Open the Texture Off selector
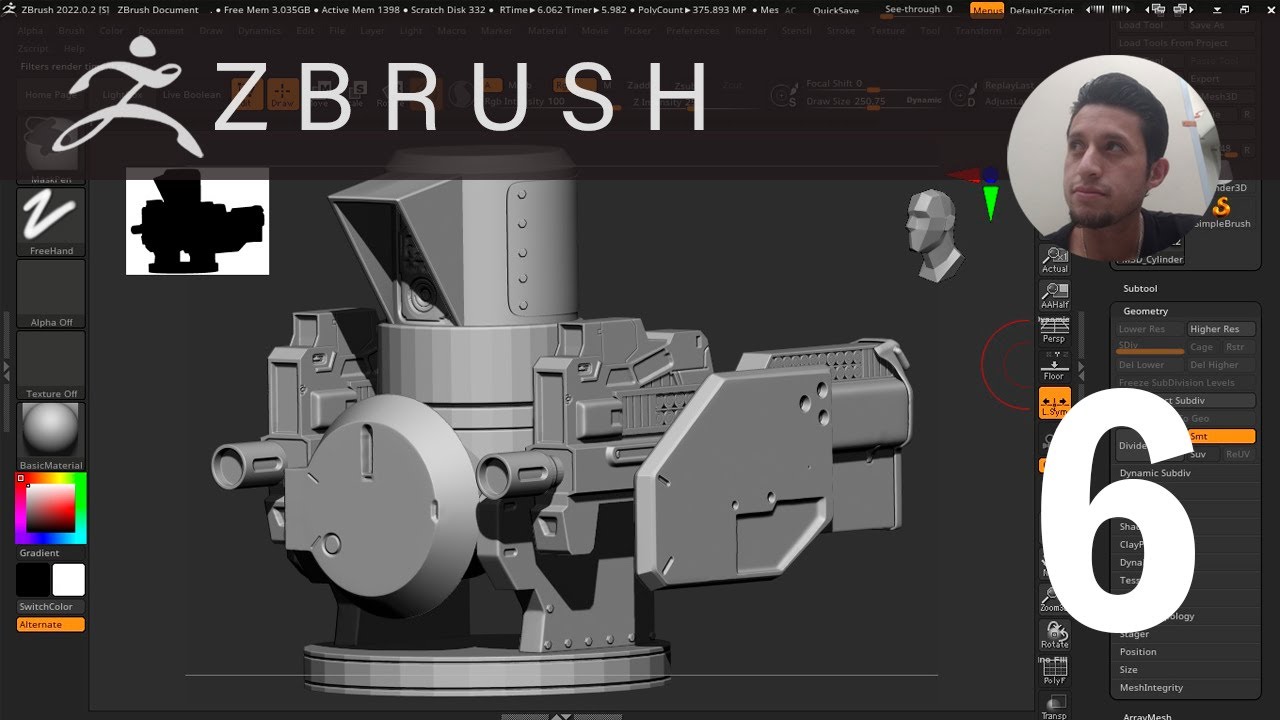Viewport: 1280px width, 720px height. tap(51, 366)
